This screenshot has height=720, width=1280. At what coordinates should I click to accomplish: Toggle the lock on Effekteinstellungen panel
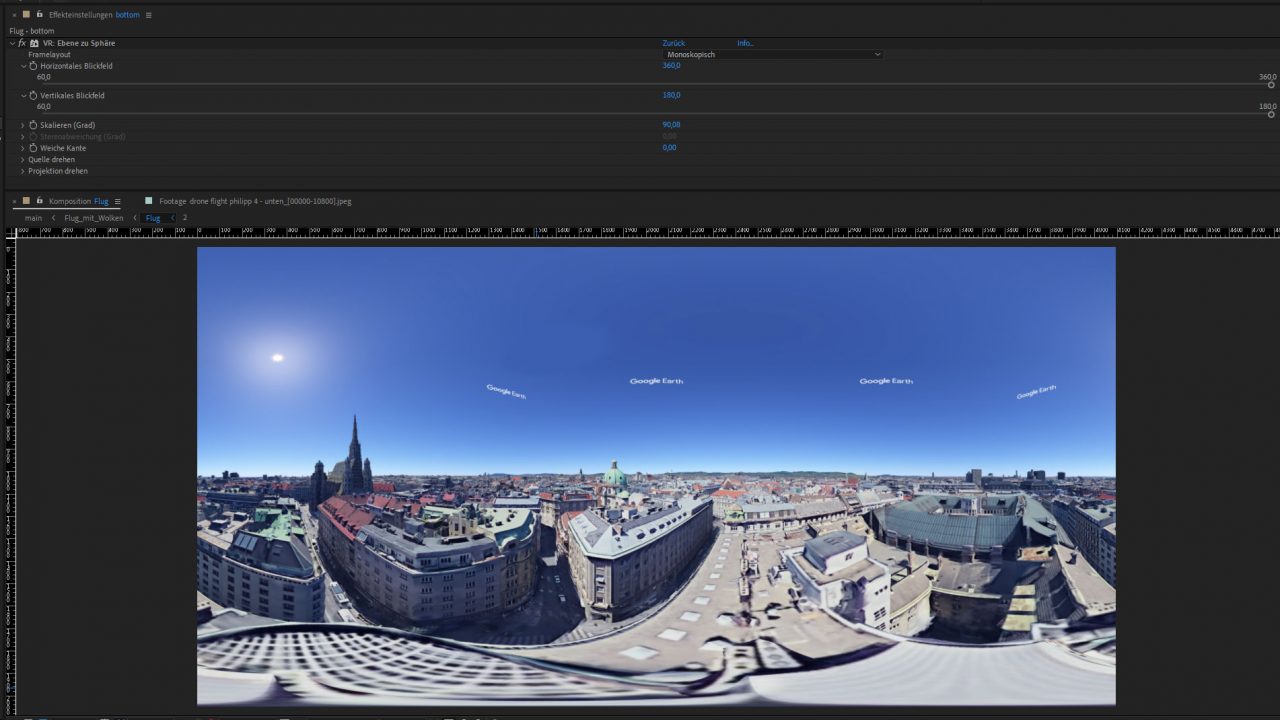(x=39, y=15)
